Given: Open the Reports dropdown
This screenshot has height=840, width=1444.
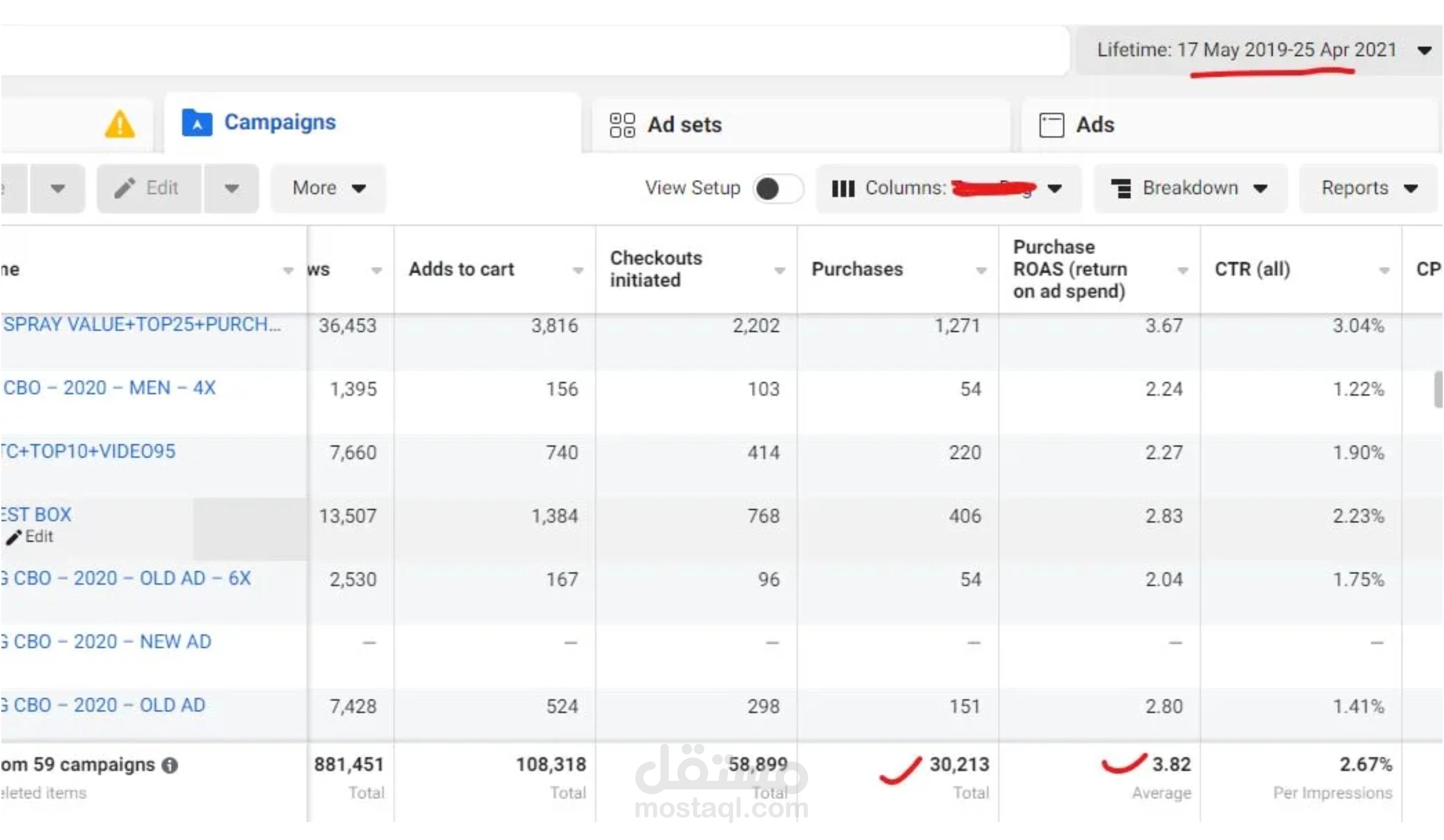Looking at the screenshot, I should click(x=1369, y=188).
